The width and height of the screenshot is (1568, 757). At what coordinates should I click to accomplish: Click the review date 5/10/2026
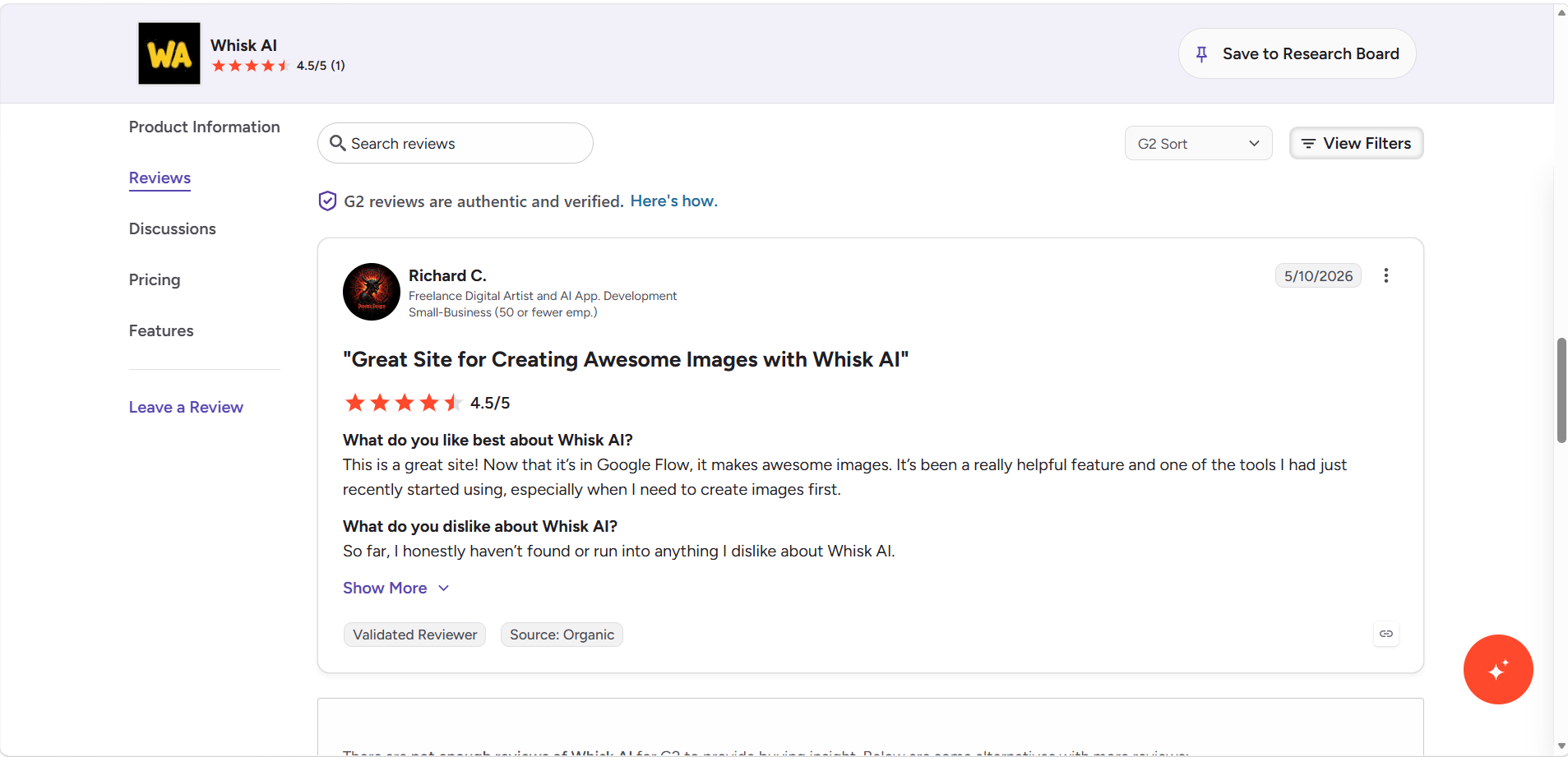1318,276
